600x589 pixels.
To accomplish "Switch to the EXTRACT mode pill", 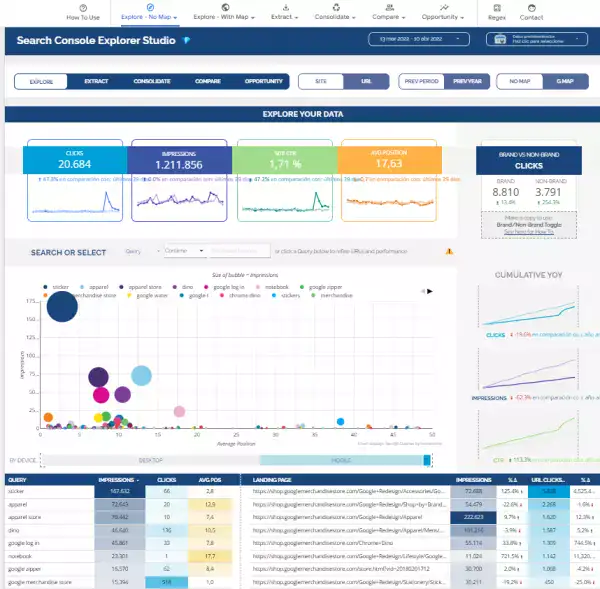I will tap(96, 81).
